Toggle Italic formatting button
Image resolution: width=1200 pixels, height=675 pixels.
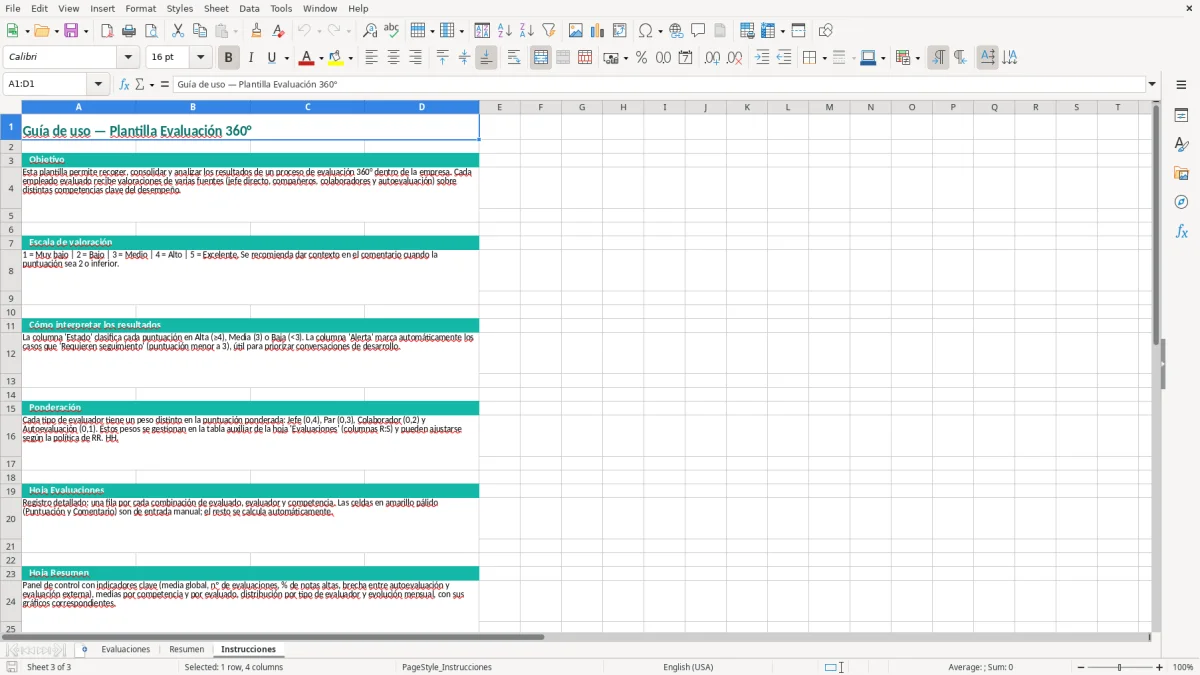[x=250, y=58]
